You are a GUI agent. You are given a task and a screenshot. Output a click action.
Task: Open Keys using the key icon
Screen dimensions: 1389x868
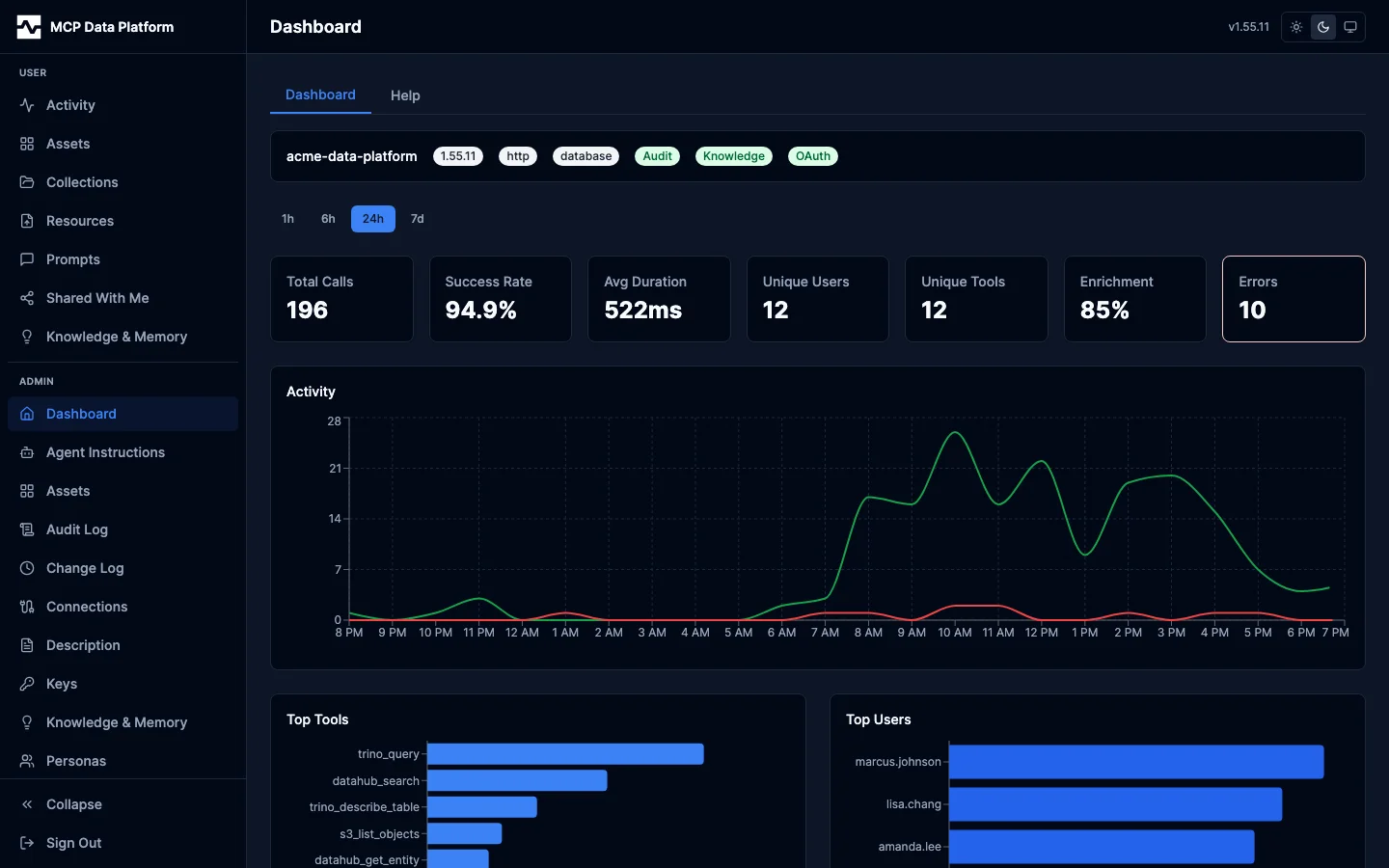(x=26, y=684)
